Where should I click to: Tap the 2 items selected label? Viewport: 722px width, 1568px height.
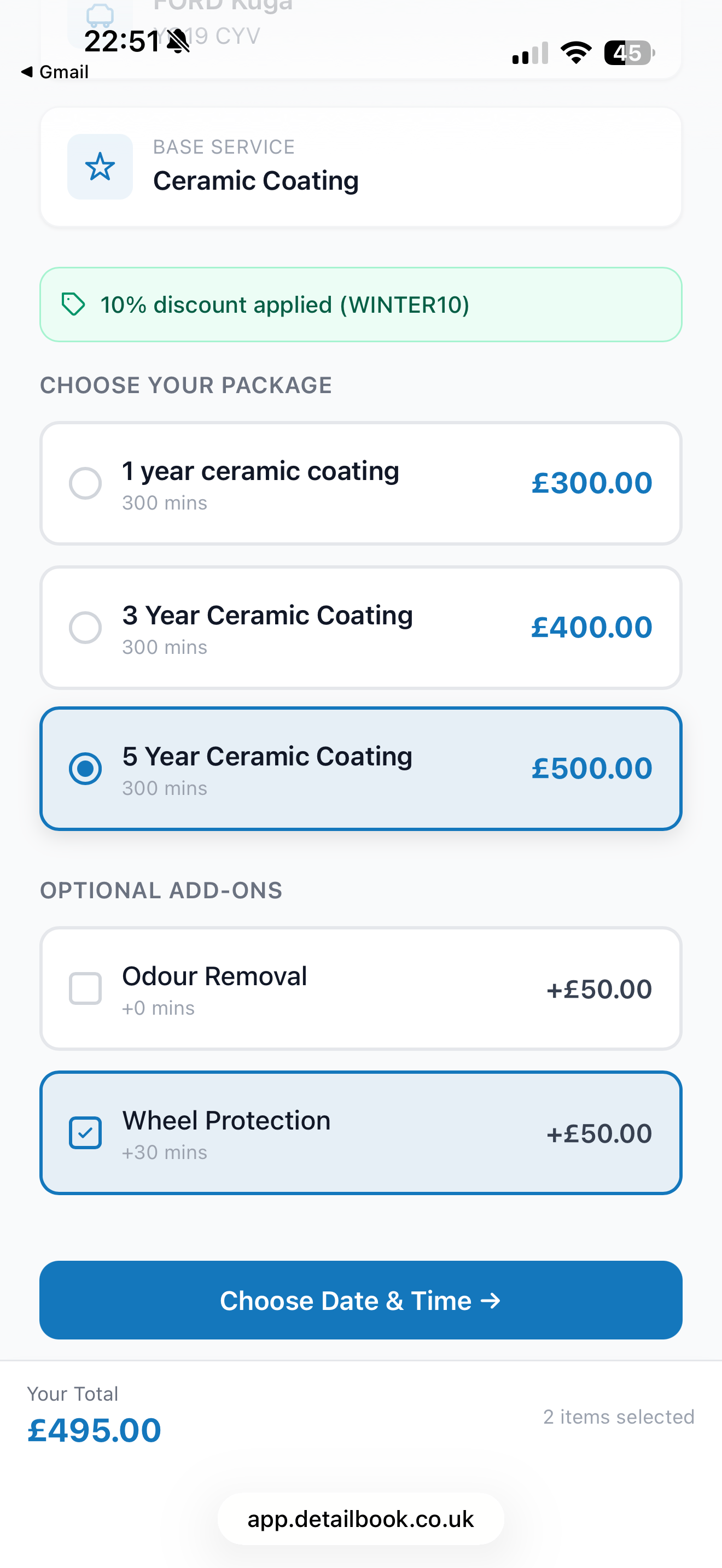(618, 1417)
